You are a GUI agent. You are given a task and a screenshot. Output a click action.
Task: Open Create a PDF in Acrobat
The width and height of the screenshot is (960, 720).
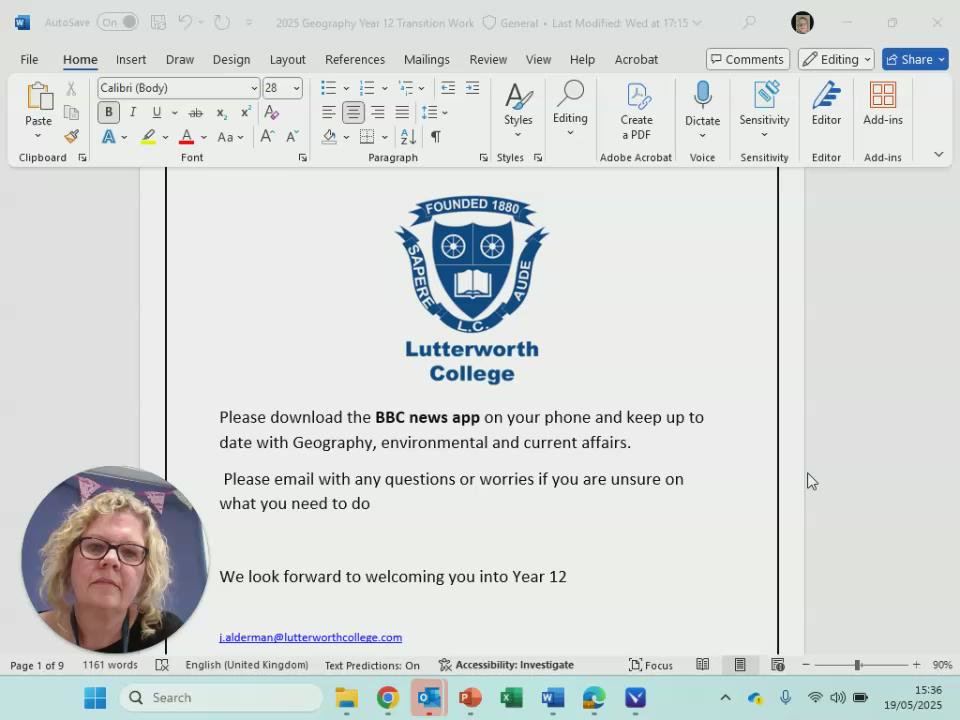tap(636, 111)
